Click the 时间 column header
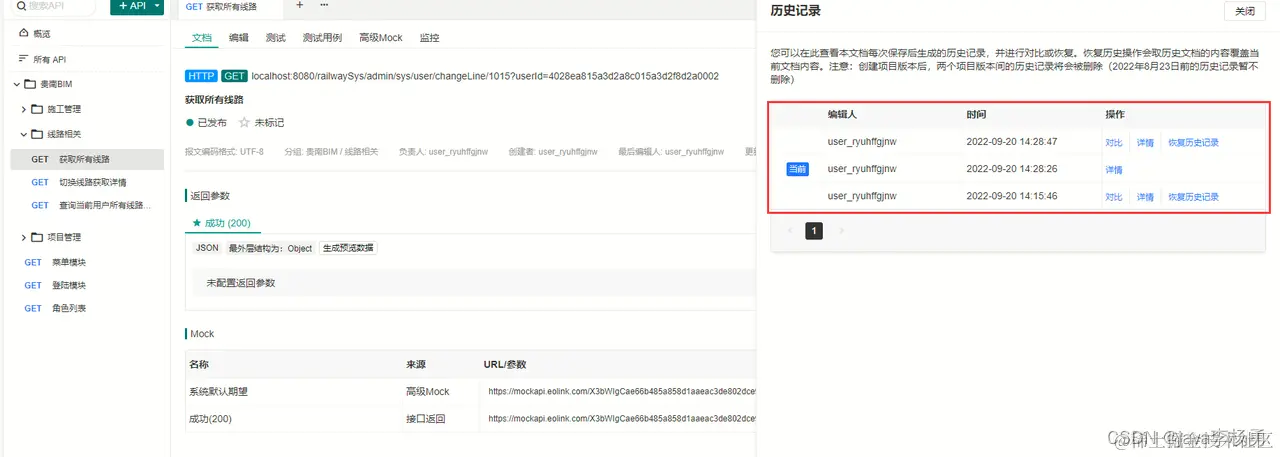Image resolution: width=1280 pixels, height=457 pixels. tap(977, 115)
